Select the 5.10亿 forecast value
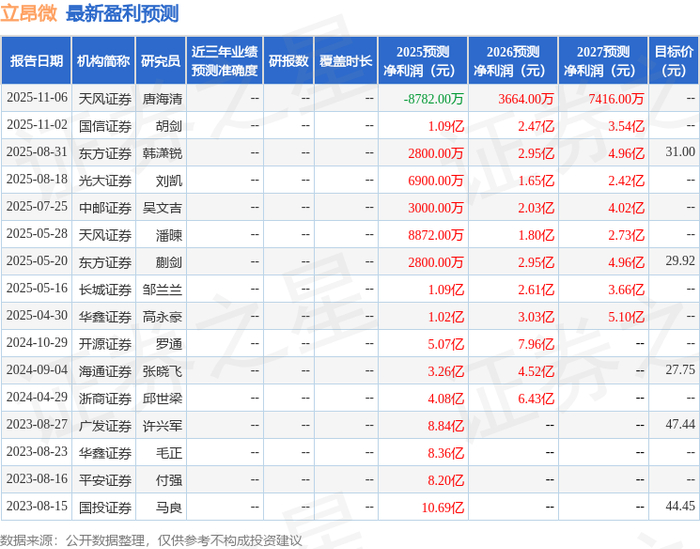Image resolution: width=700 pixels, height=549 pixels. click(x=626, y=317)
